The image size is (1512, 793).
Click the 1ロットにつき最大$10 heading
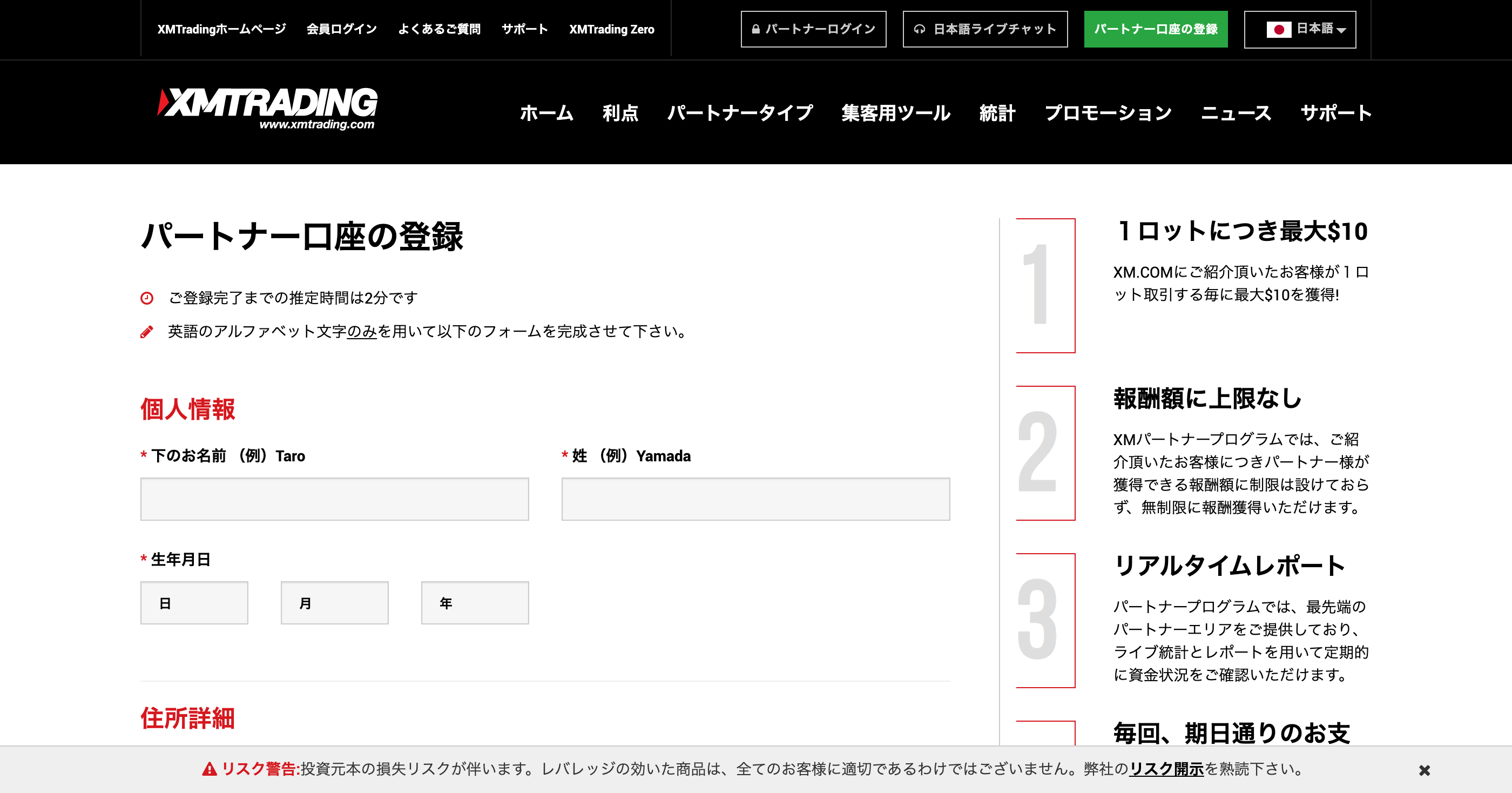click(x=1242, y=231)
